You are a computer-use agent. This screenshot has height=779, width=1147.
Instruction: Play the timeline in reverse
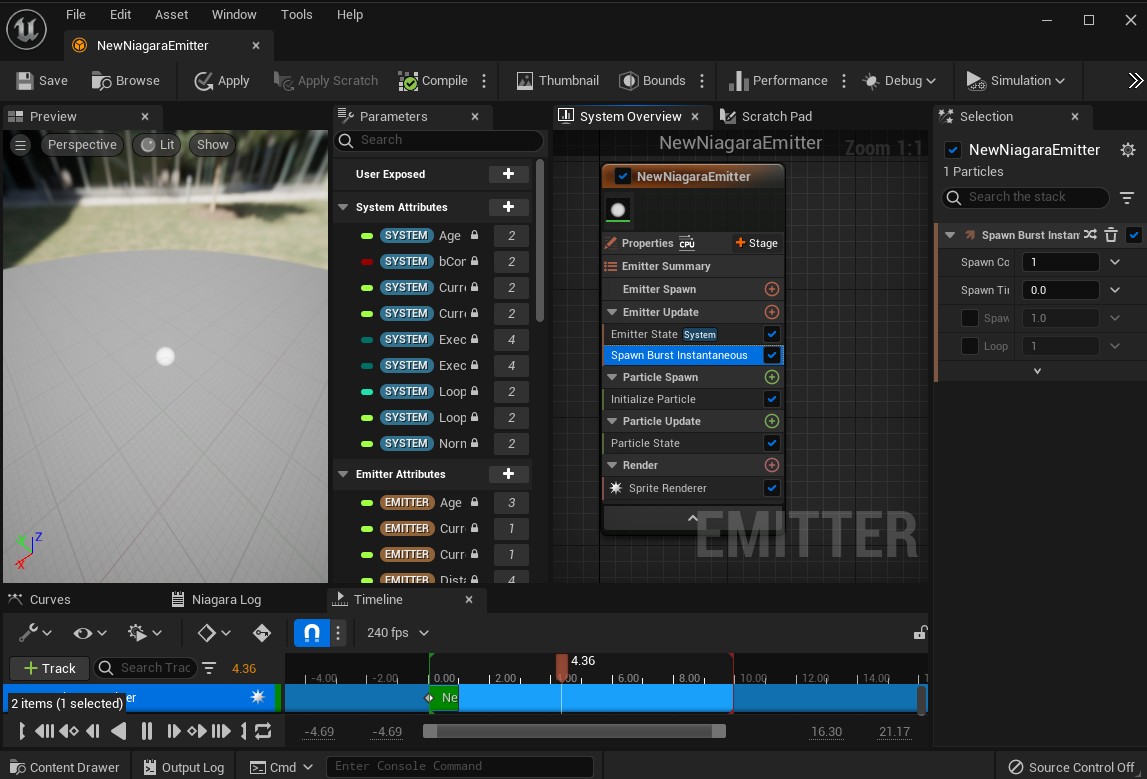coord(119,731)
